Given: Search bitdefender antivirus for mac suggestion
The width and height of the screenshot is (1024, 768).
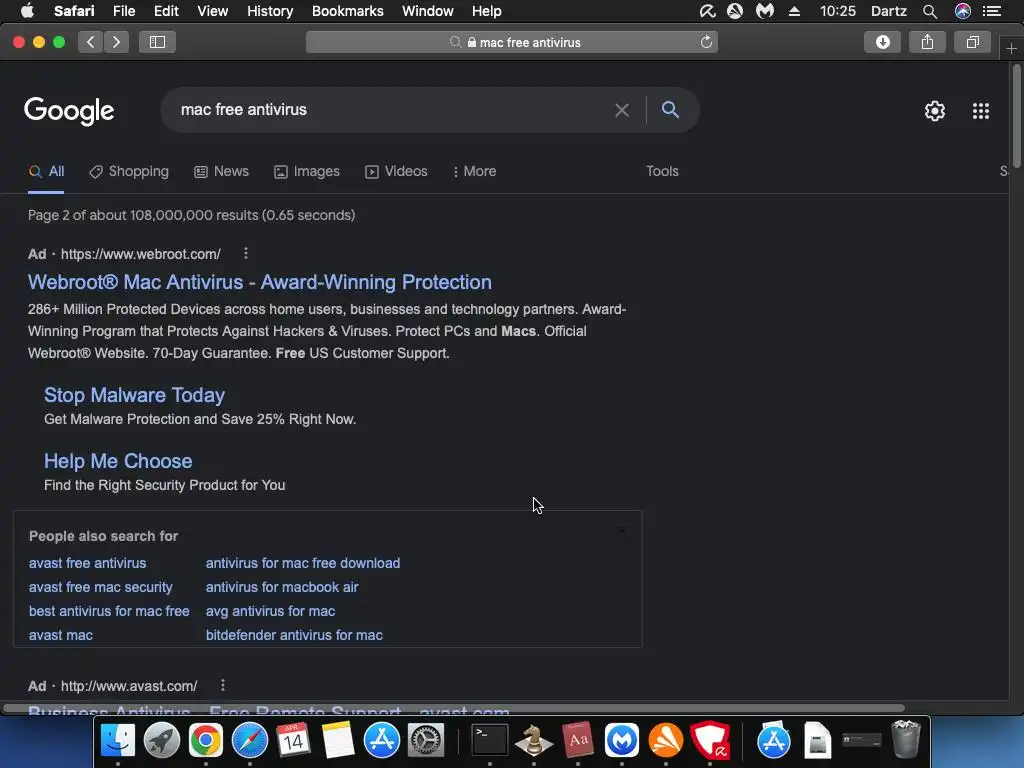Looking at the screenshot, I should point(294,635).
